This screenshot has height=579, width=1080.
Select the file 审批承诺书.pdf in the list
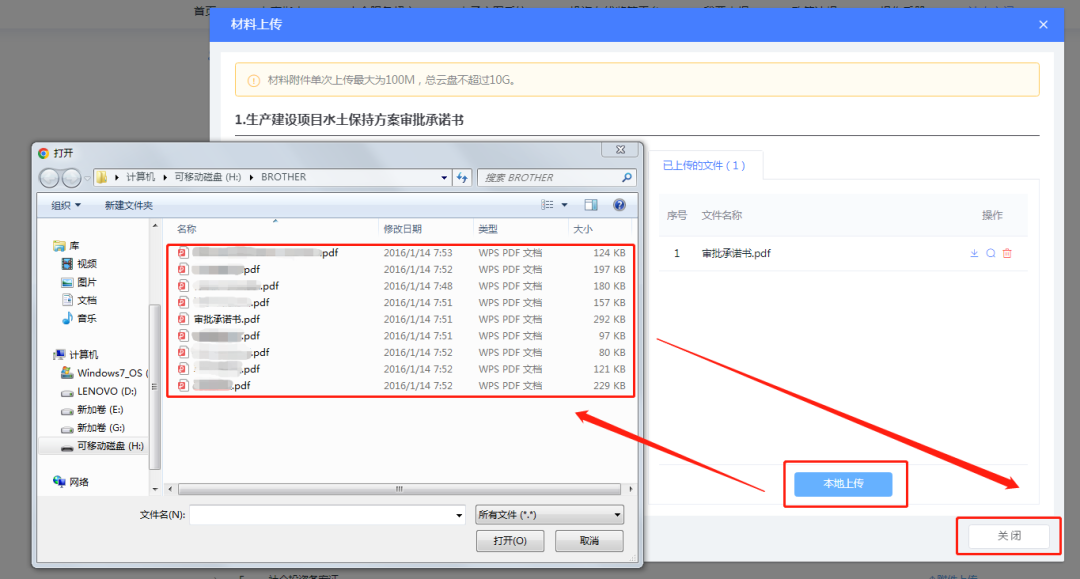(401, 319)
